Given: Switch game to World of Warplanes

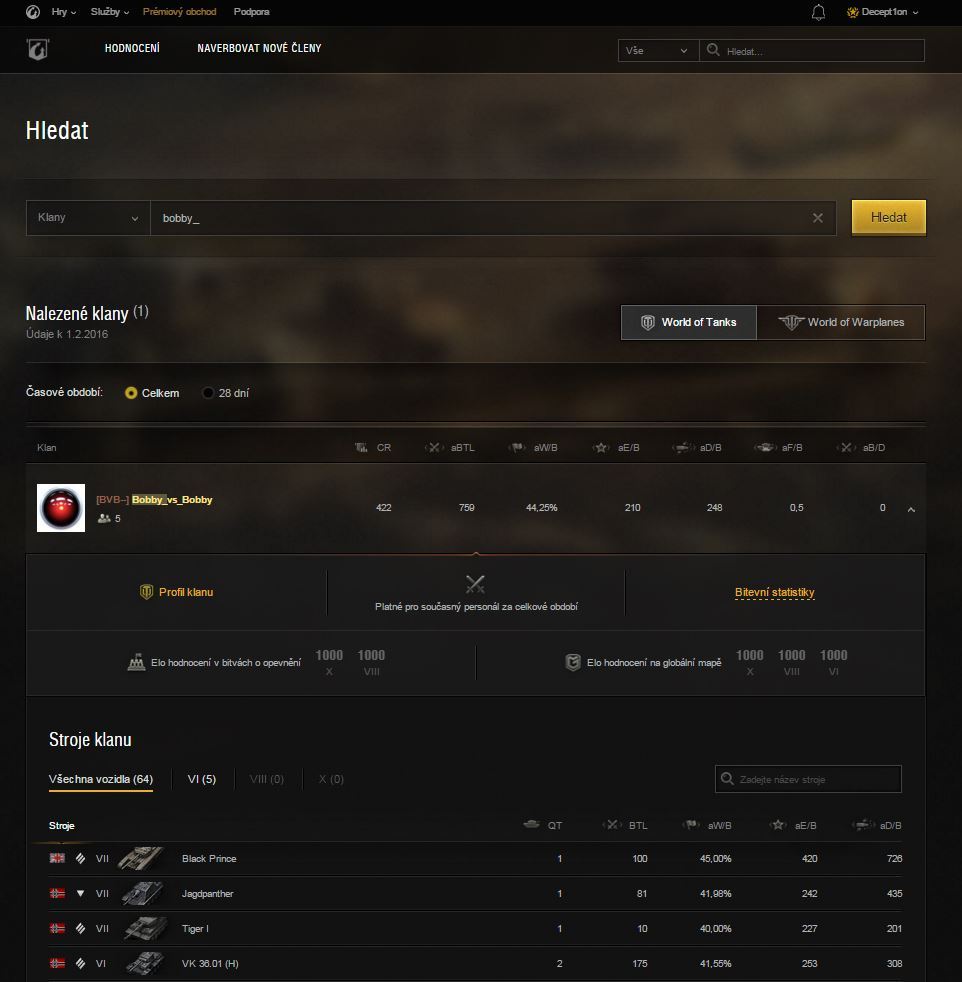Looking at the screenshot, I should 840,323.
